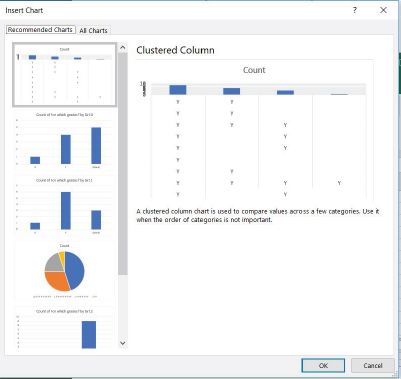Choose the second column chart thumbnail
Screen dimensions: 401x379
coord(64,140)
